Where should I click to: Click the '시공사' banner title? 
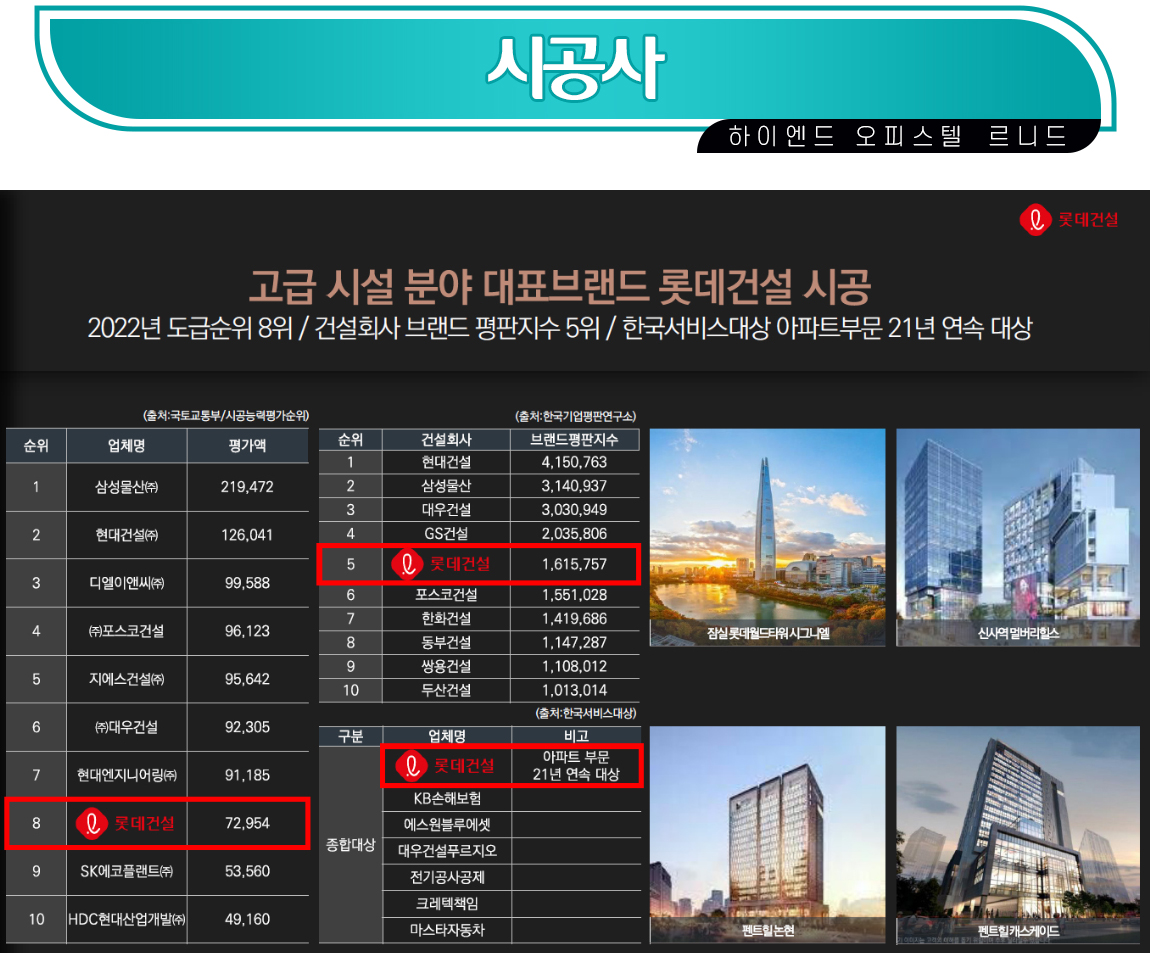point(576,67)
